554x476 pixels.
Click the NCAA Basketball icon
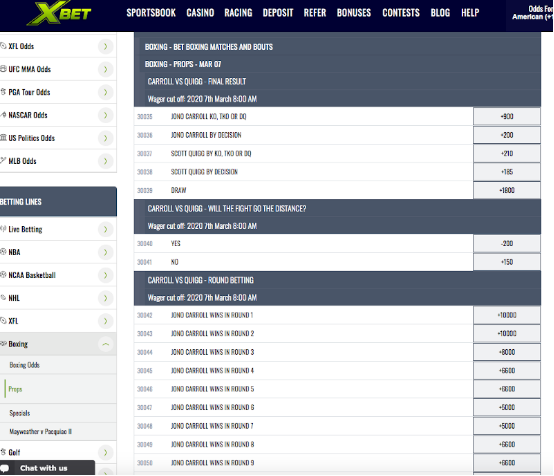3,275
